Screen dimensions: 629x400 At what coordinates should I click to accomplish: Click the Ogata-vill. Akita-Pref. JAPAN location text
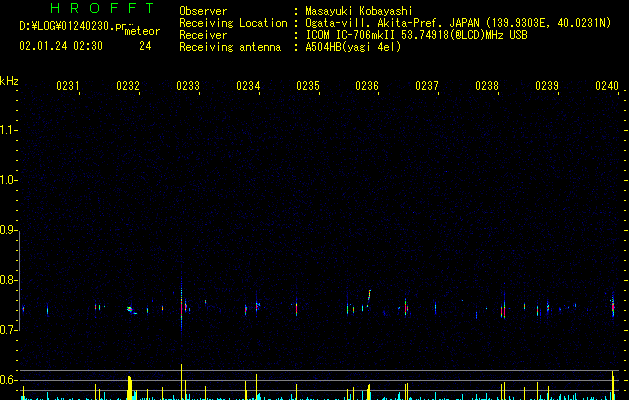(x=458, y=23)
